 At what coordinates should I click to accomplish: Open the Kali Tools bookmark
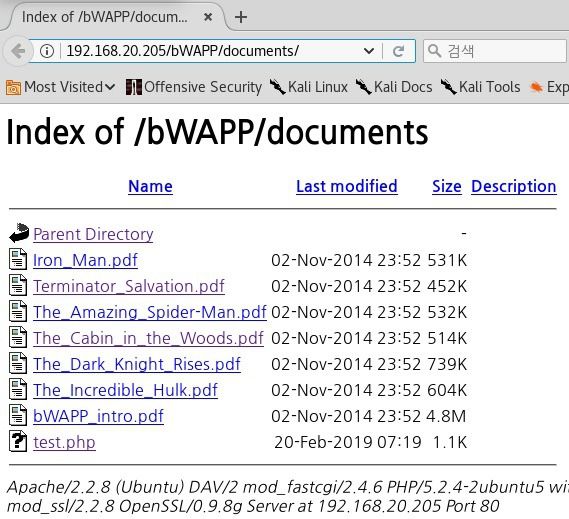[x=480, y=87]
